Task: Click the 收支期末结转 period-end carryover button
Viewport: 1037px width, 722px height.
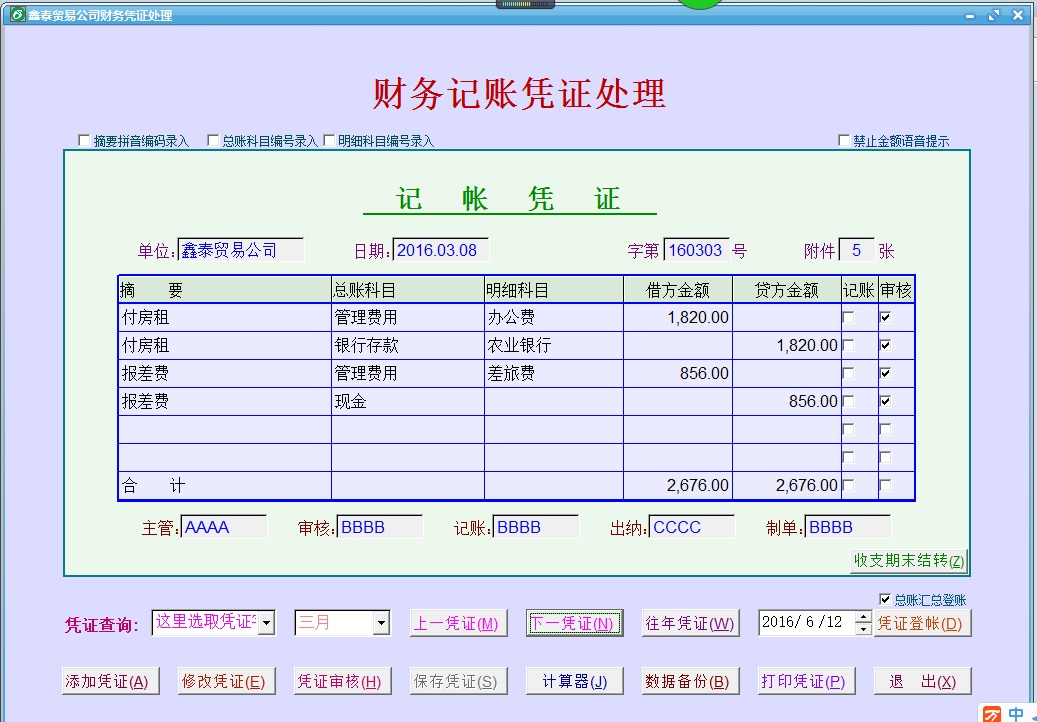Action: click(908, 561)
